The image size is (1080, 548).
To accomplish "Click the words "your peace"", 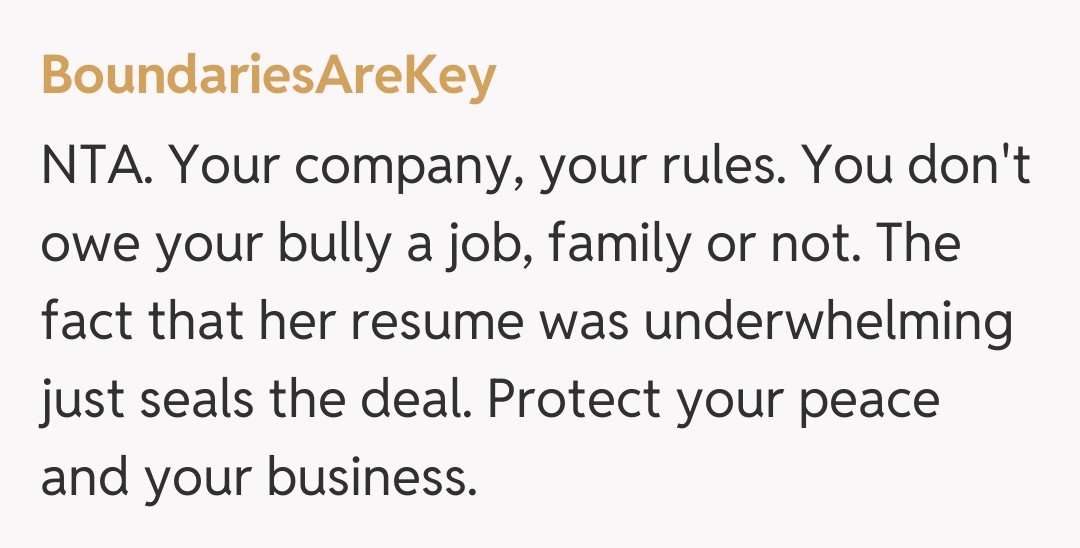I will pyautogui.click(x=810, y=401).
